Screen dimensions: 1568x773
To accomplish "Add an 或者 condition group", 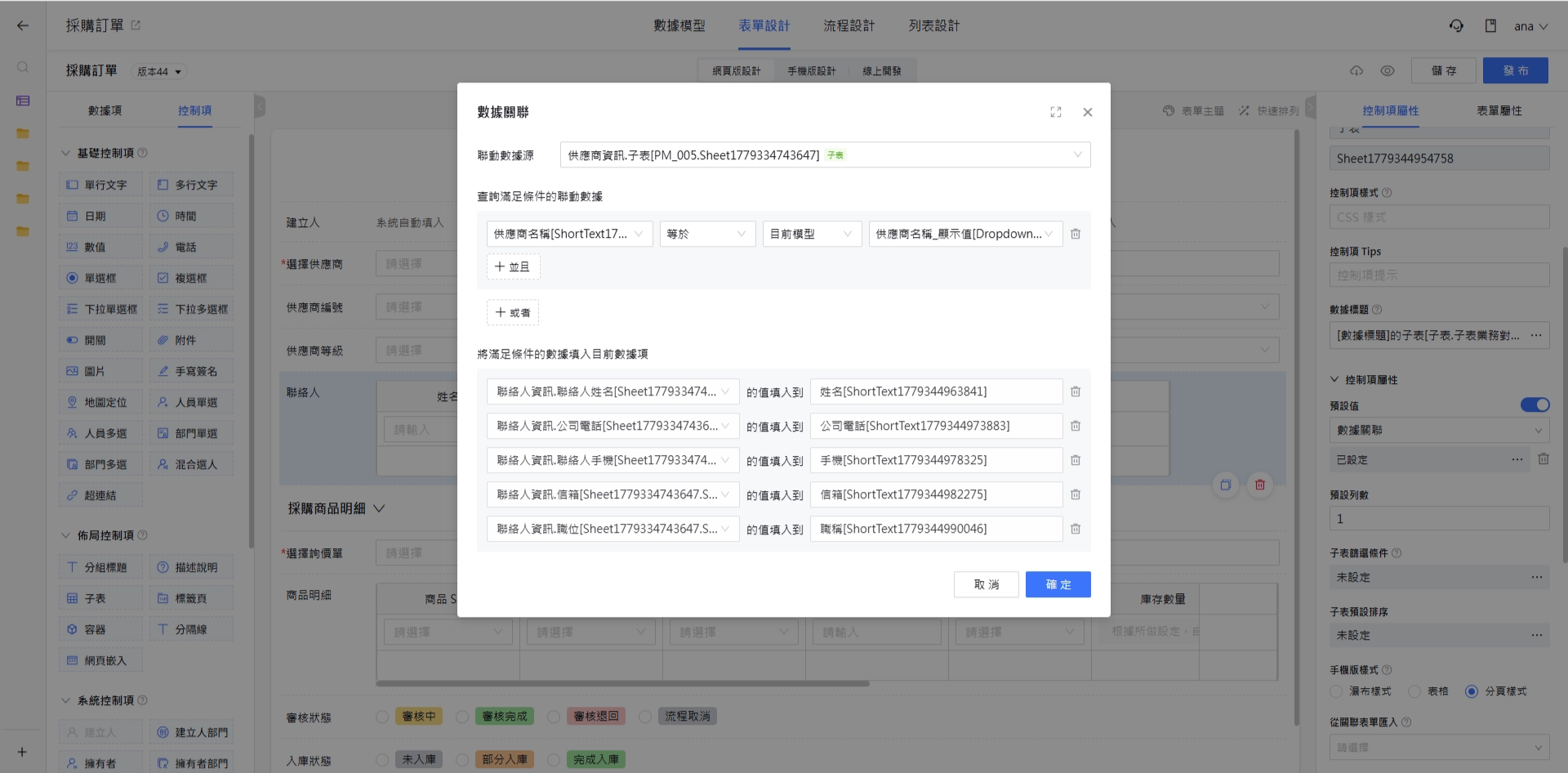I will (x=513, y=312).
